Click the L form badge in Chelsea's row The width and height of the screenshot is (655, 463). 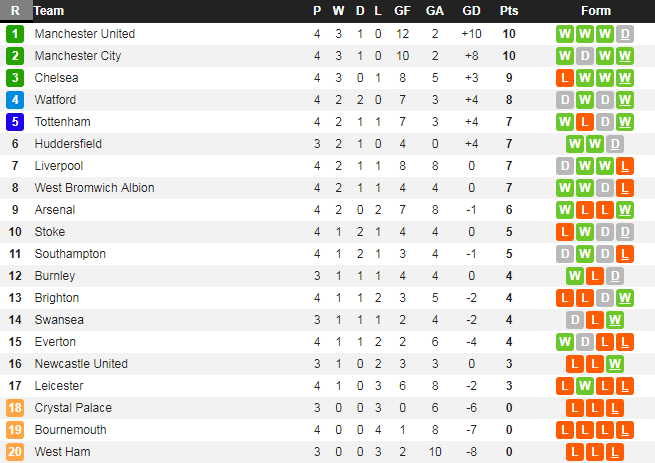(x=565, y=78)
